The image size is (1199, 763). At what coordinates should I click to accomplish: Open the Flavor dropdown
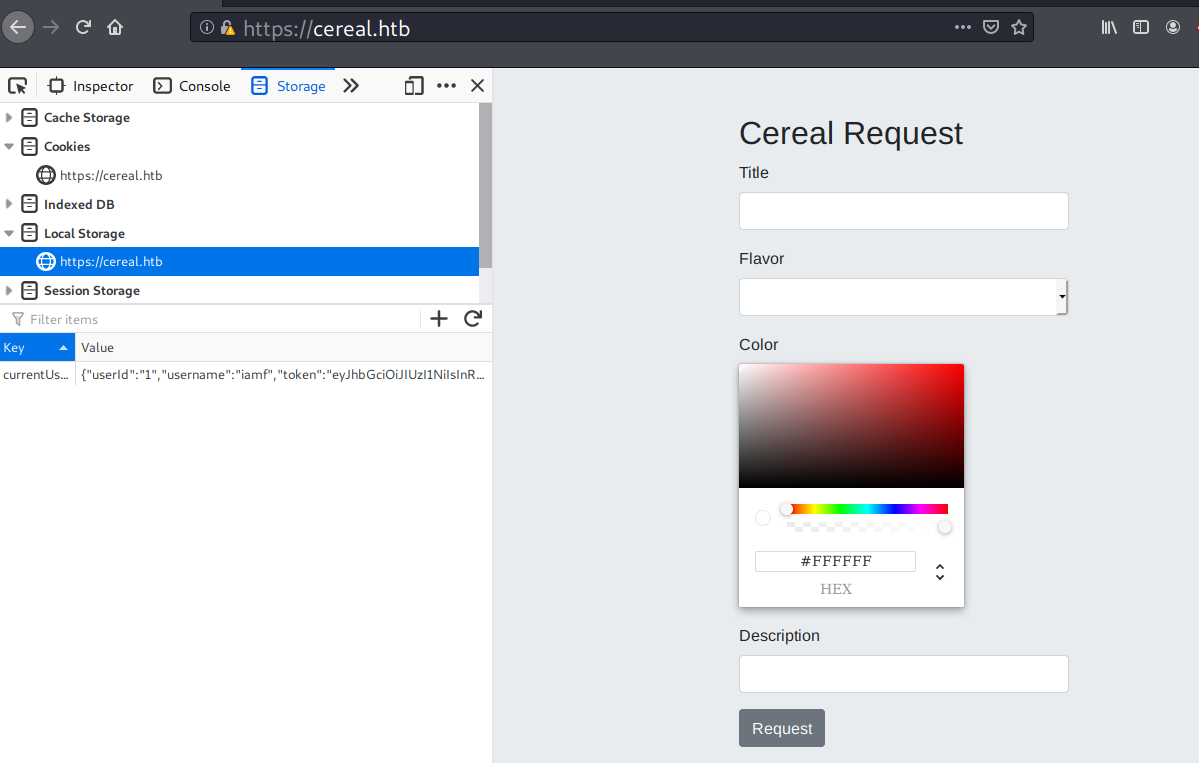903,297
